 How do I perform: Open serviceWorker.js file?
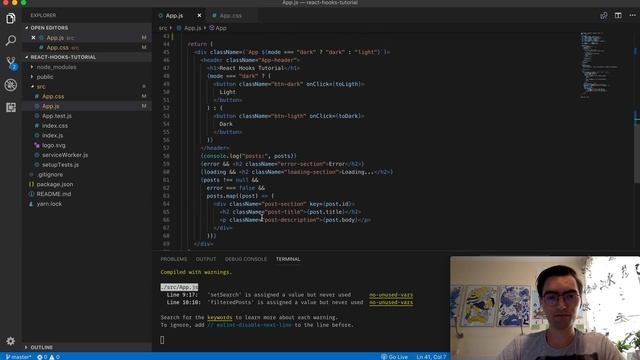pyautogui.click(x=64, y=155)
